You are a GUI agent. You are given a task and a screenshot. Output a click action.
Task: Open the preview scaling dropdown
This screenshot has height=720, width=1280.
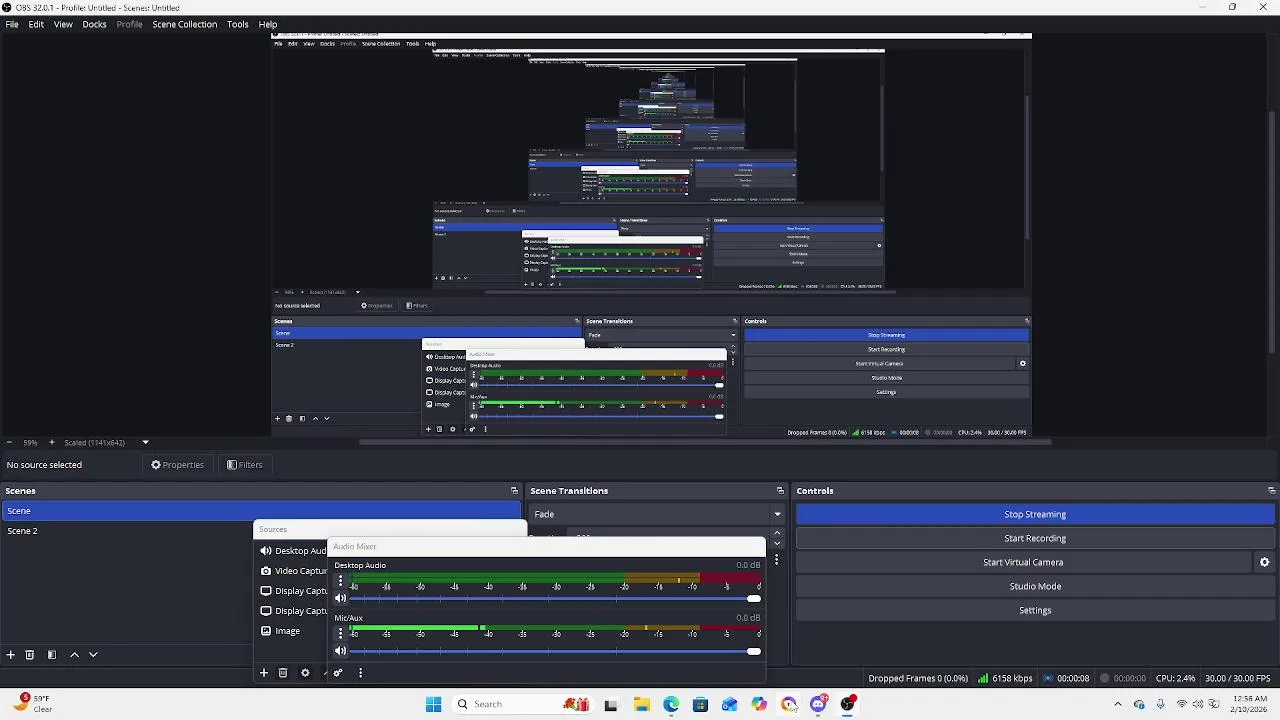[145, 442]
